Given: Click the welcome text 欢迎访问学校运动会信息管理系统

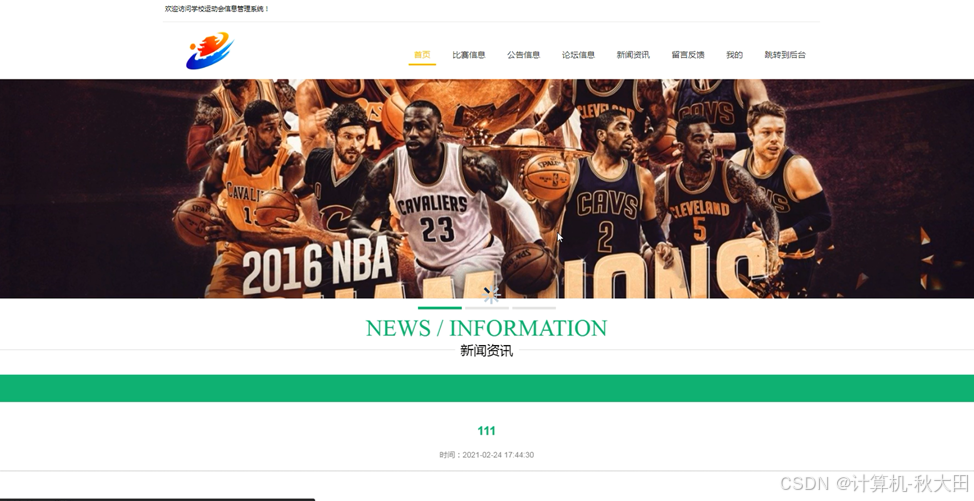Looking at the screenshot, I should [x=217, y=9].
